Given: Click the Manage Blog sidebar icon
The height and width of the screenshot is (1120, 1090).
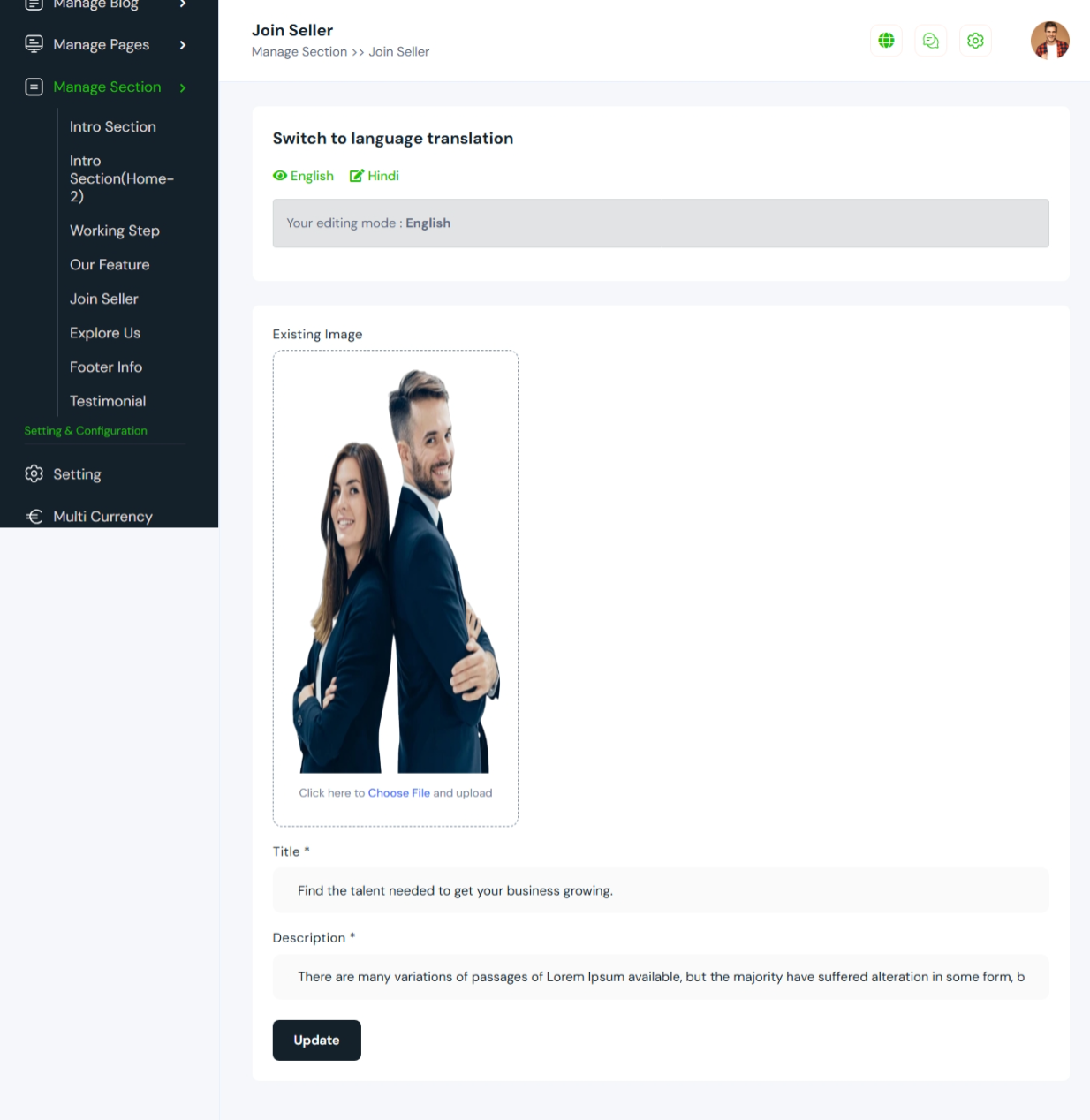Looking at the screenshot, I should pos(34,4).
